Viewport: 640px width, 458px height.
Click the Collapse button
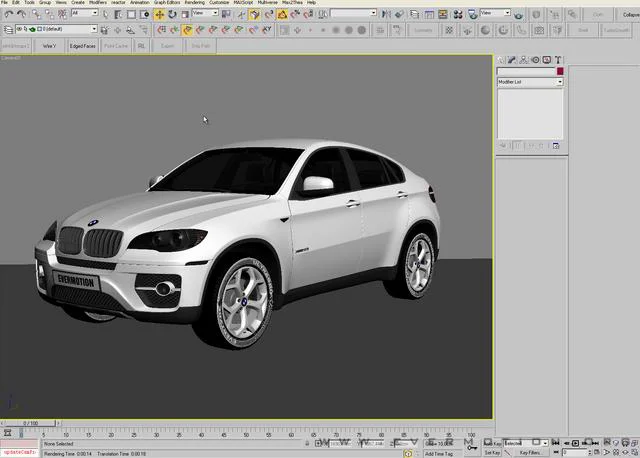coord(631,15)
